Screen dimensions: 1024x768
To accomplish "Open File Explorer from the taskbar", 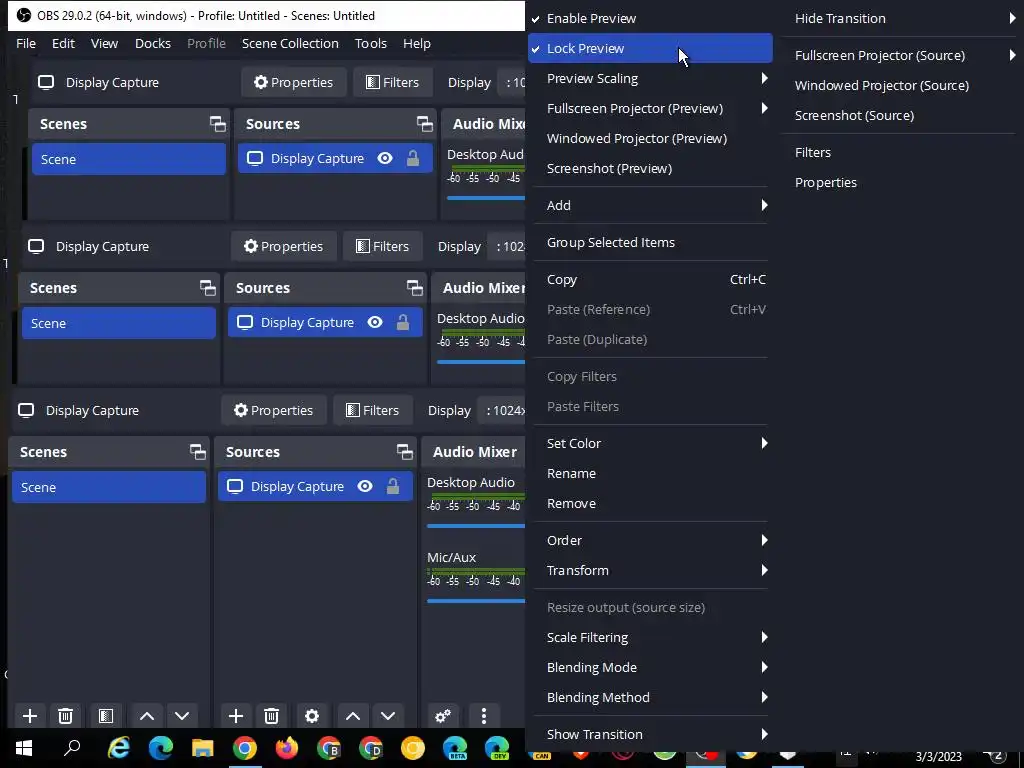I will (x=202, y=748).
